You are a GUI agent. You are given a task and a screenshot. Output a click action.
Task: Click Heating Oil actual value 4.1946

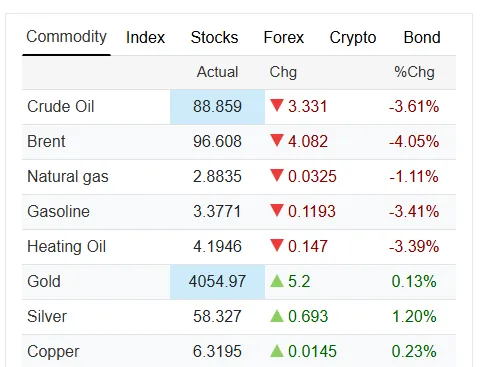pos(217,247)
